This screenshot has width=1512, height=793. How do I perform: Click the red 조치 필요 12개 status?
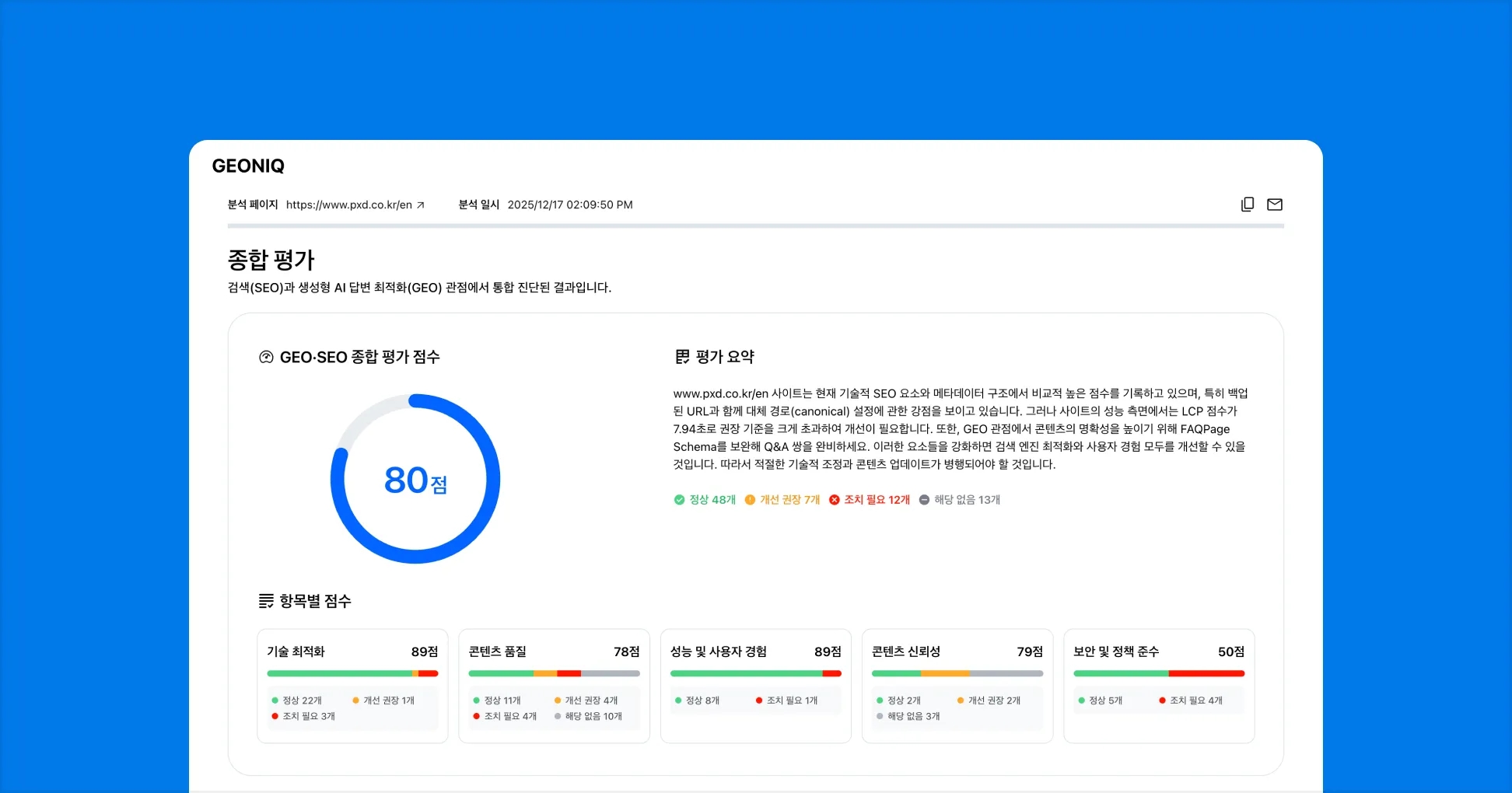[x=869, y=500]
